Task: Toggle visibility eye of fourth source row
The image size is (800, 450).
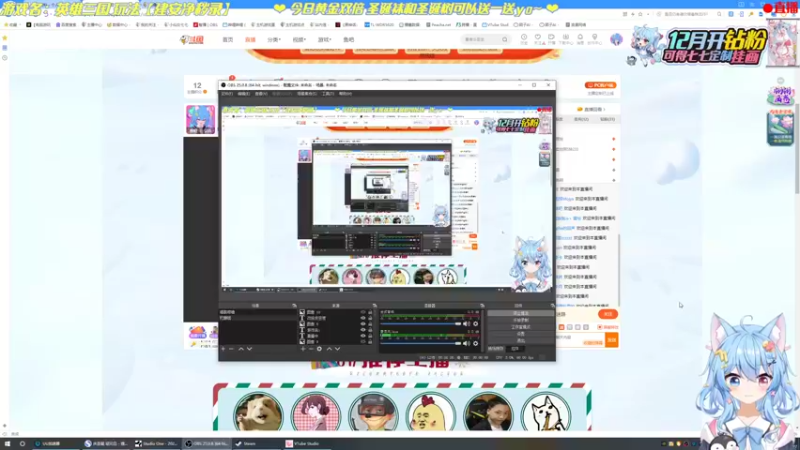Action: tap(363, 330)
